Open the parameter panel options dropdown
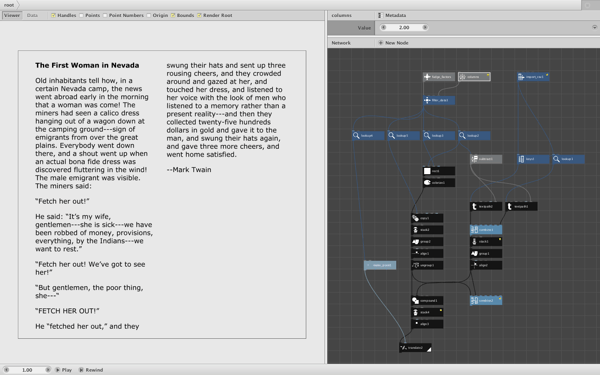Image resolution: width=600 pixels, height=375 pixels. point(594,27)
